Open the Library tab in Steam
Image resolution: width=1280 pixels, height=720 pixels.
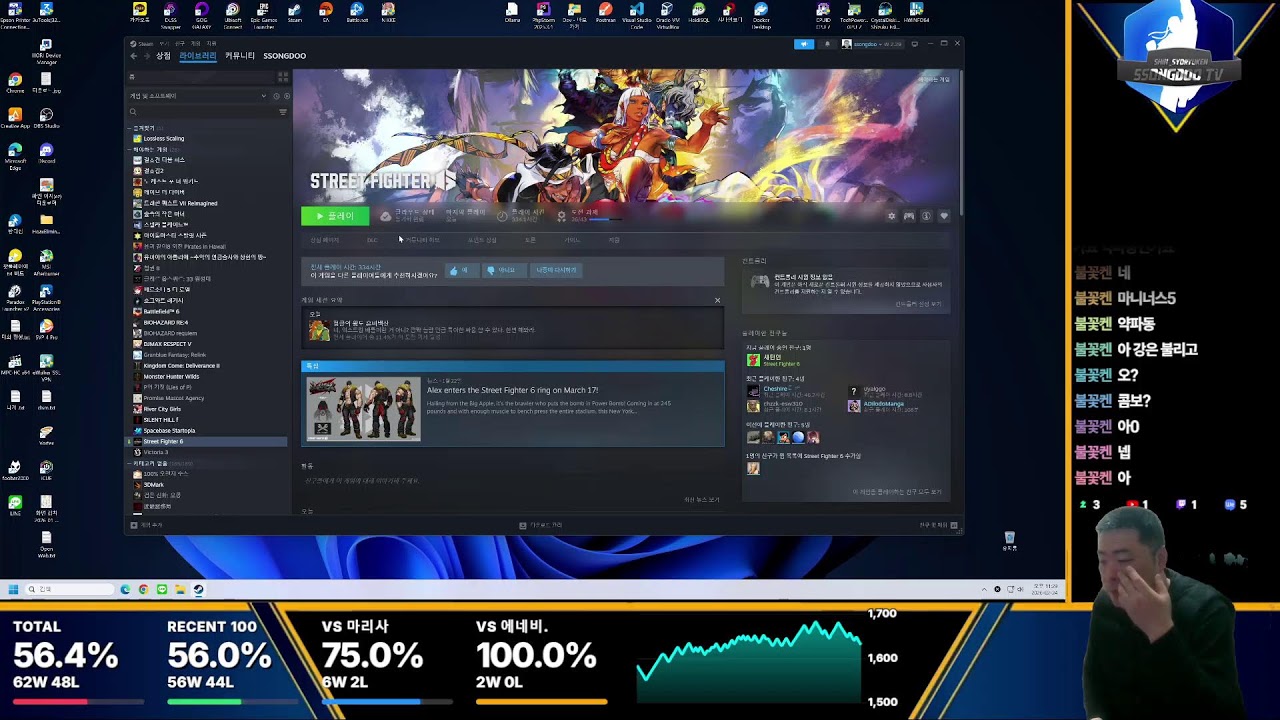[x=198, y=56]
